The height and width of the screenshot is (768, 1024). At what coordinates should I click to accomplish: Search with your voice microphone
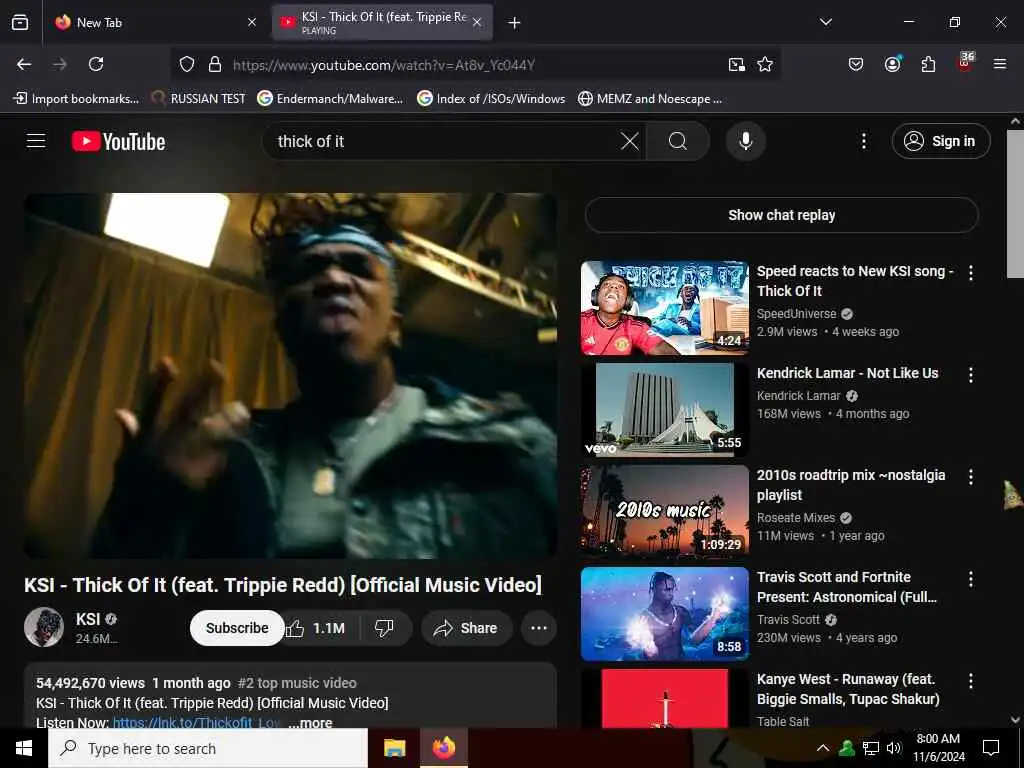click(x=746, y=141)
